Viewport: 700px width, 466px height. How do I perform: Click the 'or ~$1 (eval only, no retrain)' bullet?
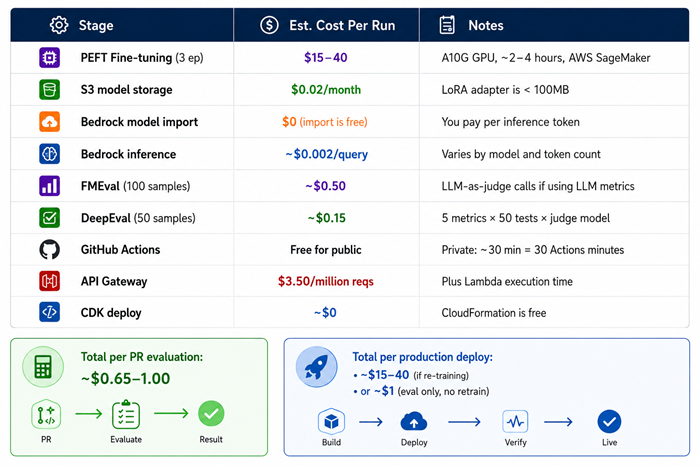(421, 391)
